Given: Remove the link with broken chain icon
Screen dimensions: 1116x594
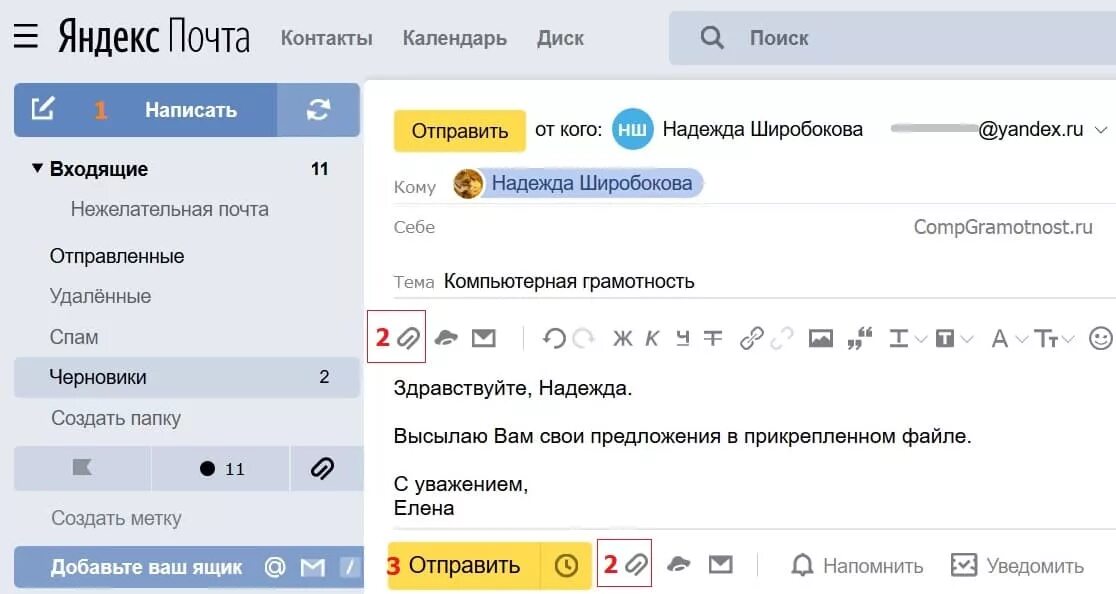Looking at the screenshot, I should coord(781,339).
